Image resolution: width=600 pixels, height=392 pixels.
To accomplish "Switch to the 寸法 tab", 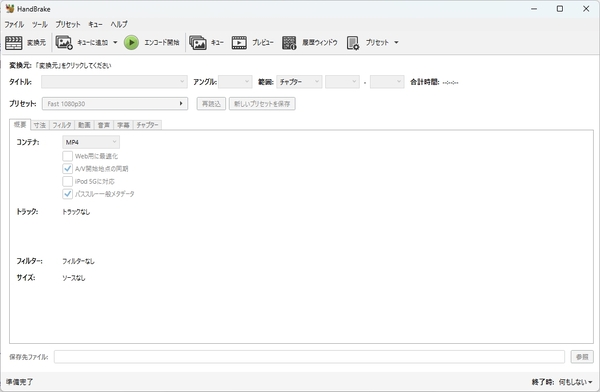I will 39,125.
